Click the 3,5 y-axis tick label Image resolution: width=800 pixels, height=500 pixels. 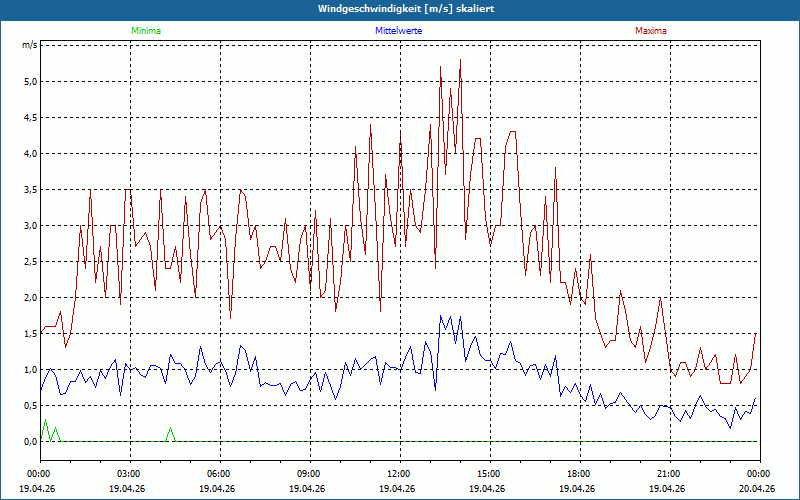29,190
